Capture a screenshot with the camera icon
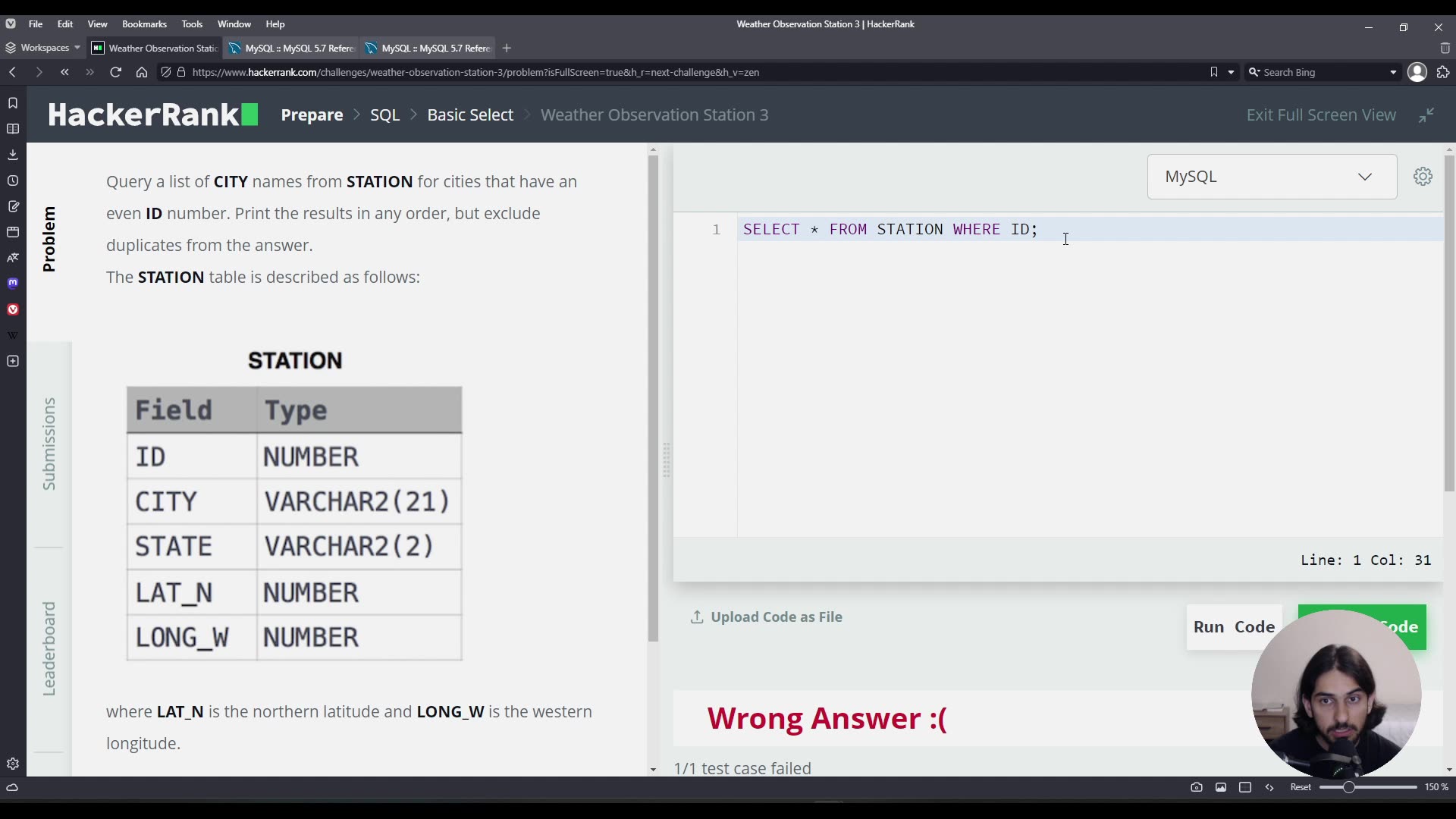 click(1197, 788)
